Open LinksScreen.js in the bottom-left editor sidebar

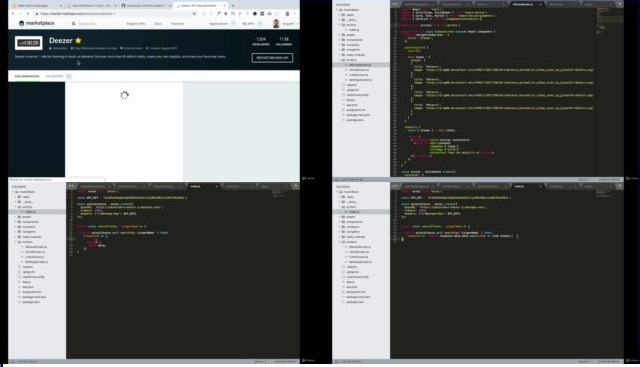click(34, 257)
